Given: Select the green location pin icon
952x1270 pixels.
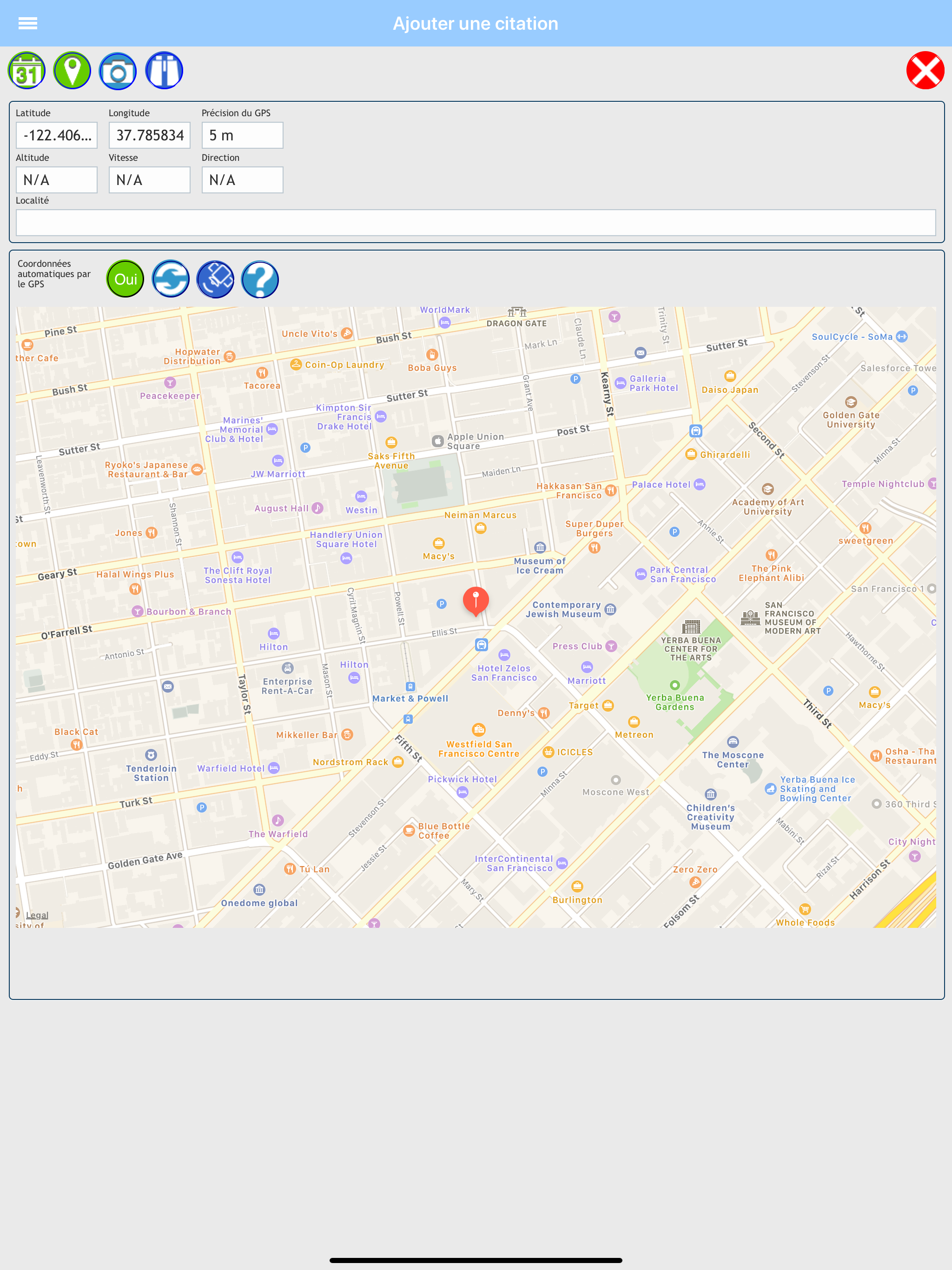Looking at the screenshot, I should (x=73, y=71).
